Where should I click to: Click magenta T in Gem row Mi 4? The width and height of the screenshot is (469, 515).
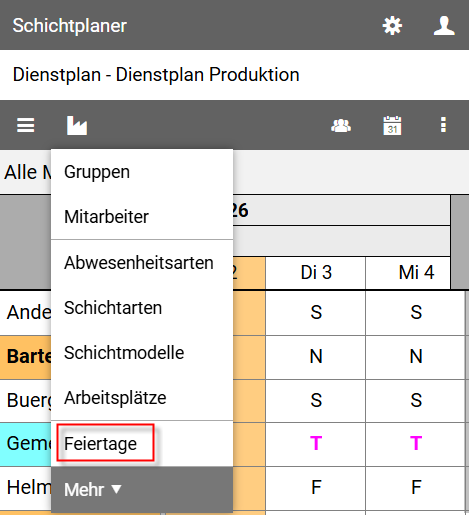click(415, 444)
